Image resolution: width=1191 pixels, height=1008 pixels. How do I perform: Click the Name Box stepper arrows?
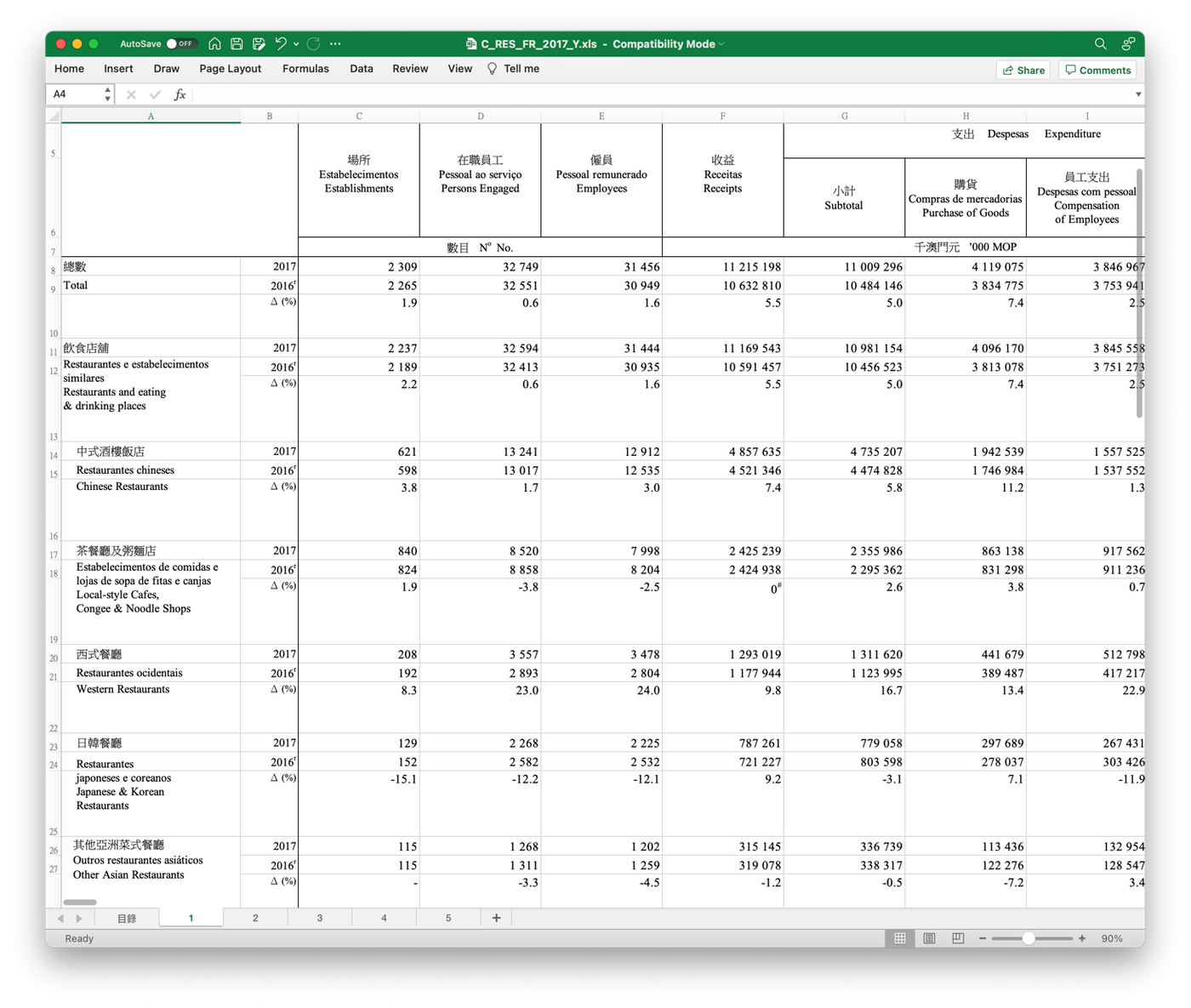pos(107,94)
